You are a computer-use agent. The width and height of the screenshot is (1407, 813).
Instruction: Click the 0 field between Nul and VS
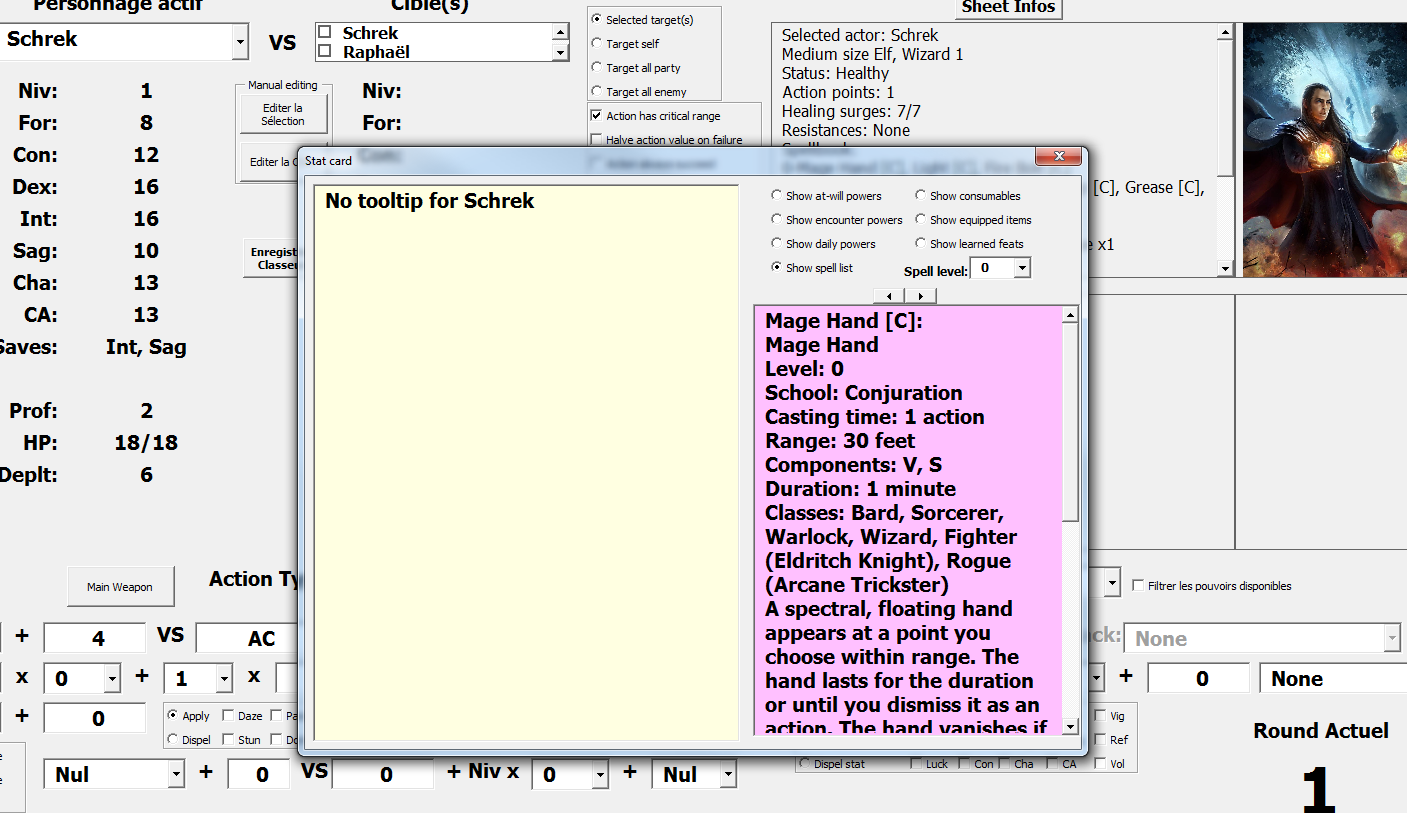[x=260, y=775]
